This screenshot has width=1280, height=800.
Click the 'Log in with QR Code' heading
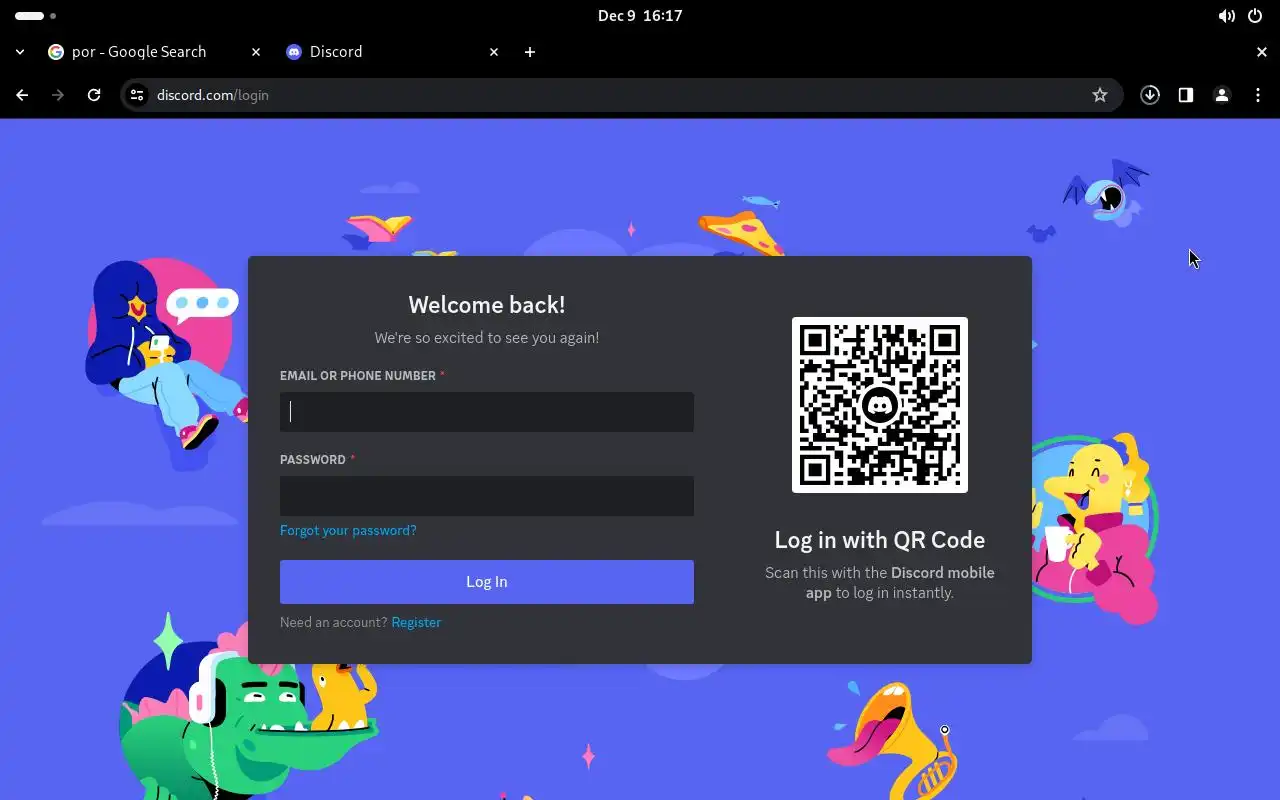coord(880,540)
